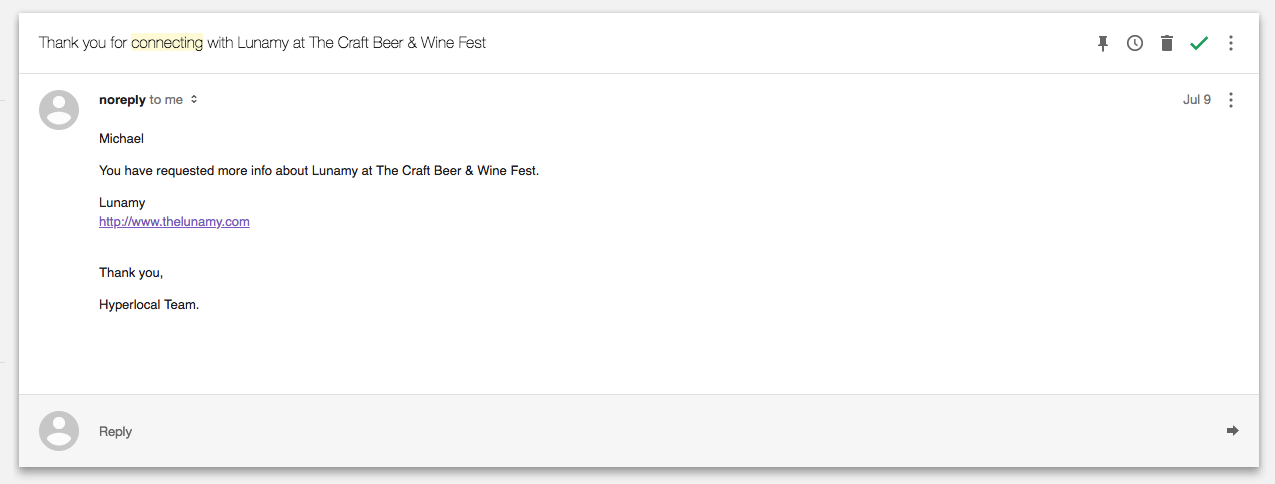Viewport: 1275px width, 484px height.
Task: Delete the email with trash icon
Action: coord(1167,43)
